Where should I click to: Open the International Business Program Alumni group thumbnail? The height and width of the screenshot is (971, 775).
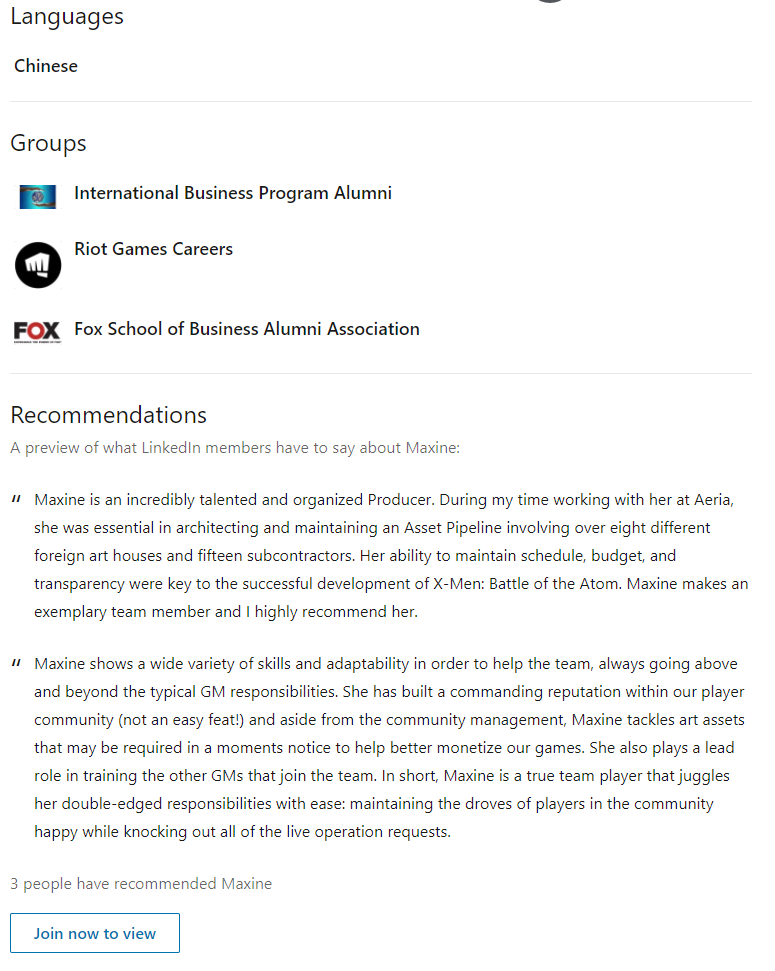tap(38, 196)
